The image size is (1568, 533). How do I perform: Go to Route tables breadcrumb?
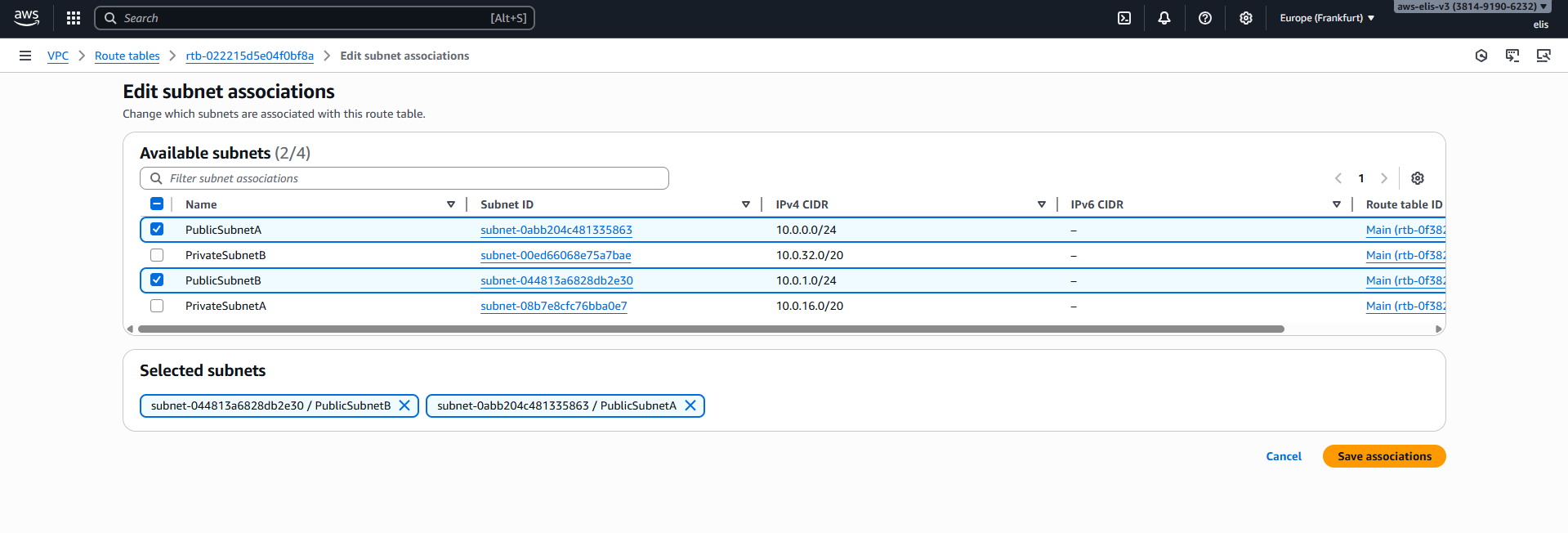click(127, 56)
